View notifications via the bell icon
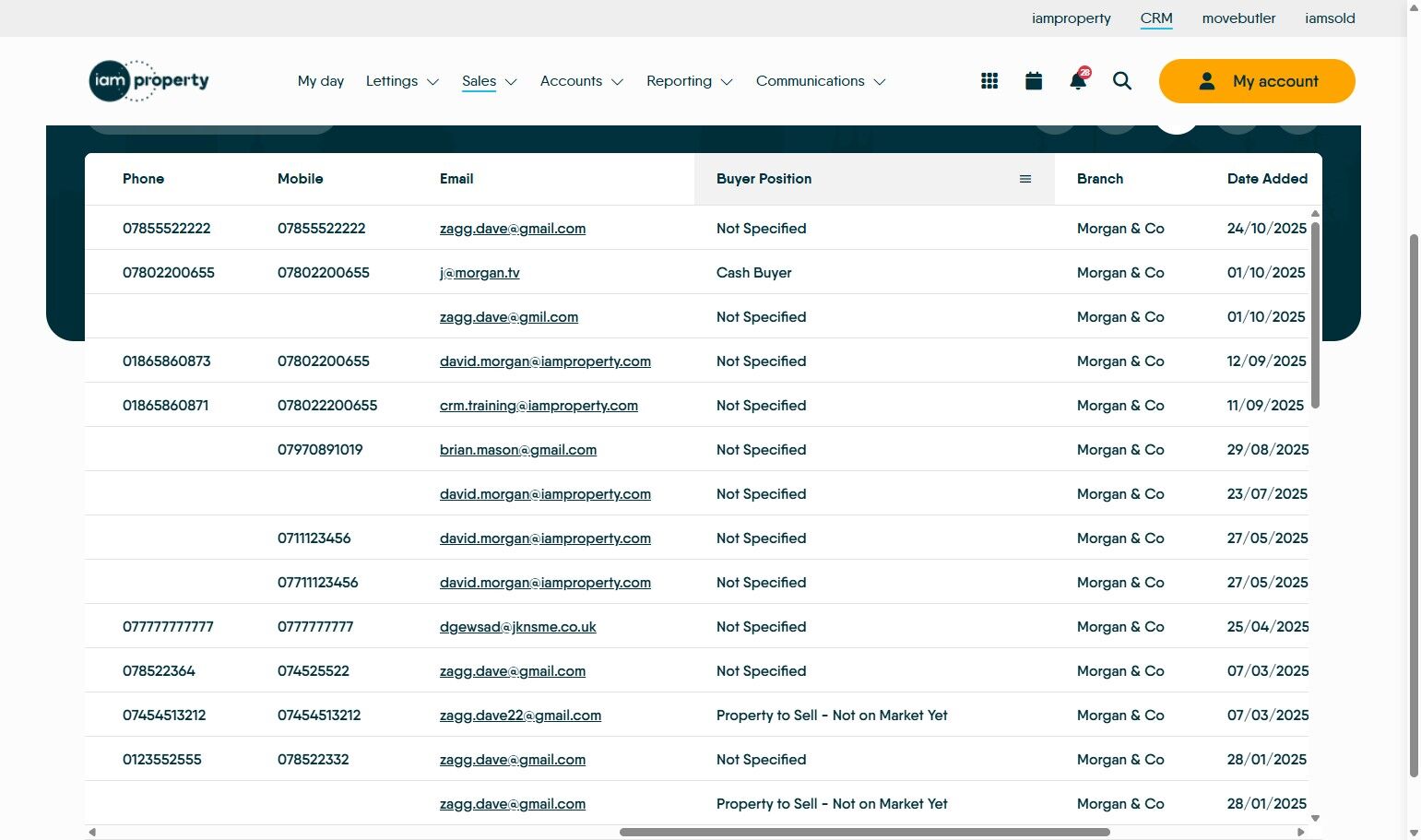 coord(1078,80)
